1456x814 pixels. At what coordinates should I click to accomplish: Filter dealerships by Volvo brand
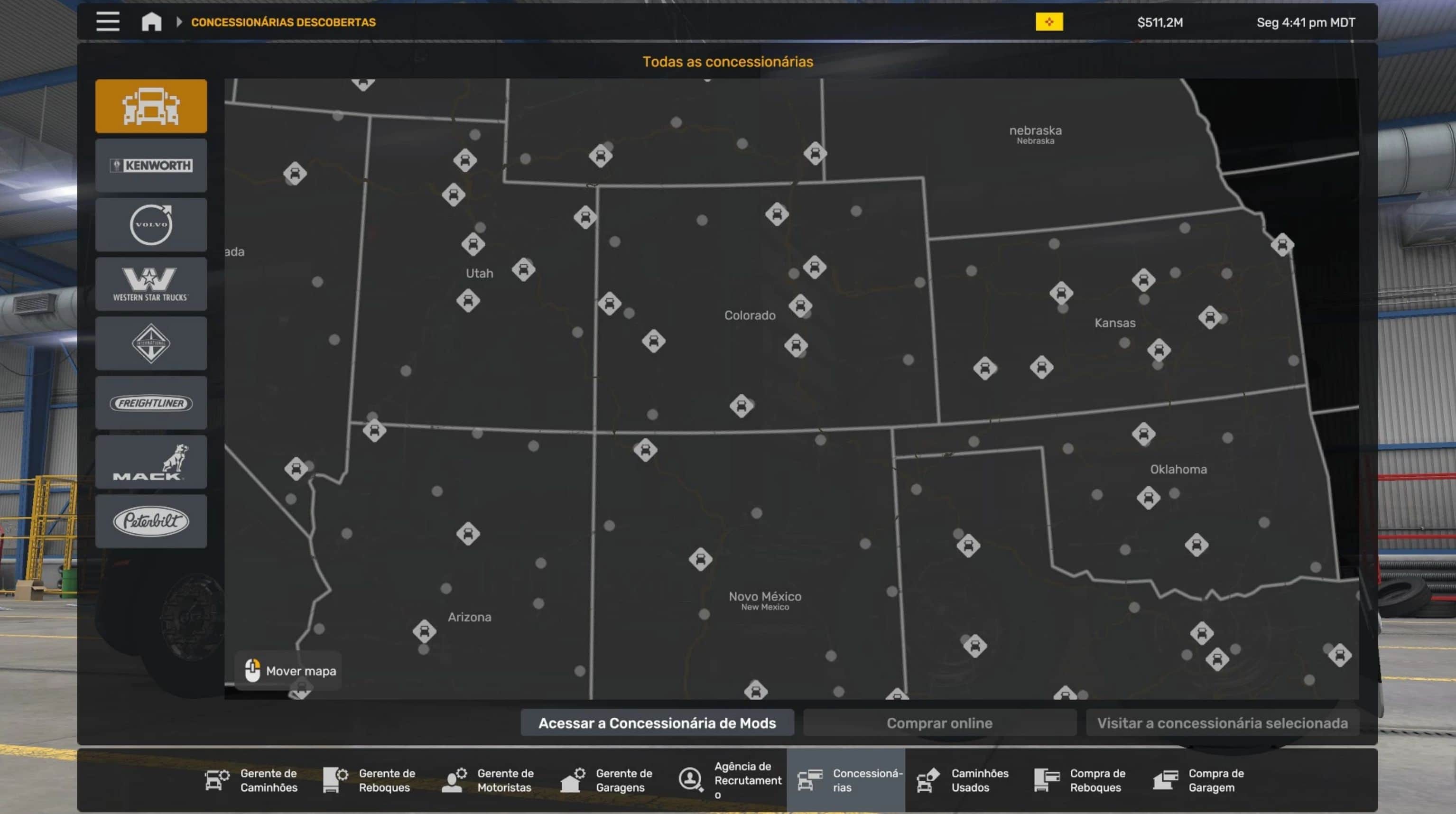(151, 224)
